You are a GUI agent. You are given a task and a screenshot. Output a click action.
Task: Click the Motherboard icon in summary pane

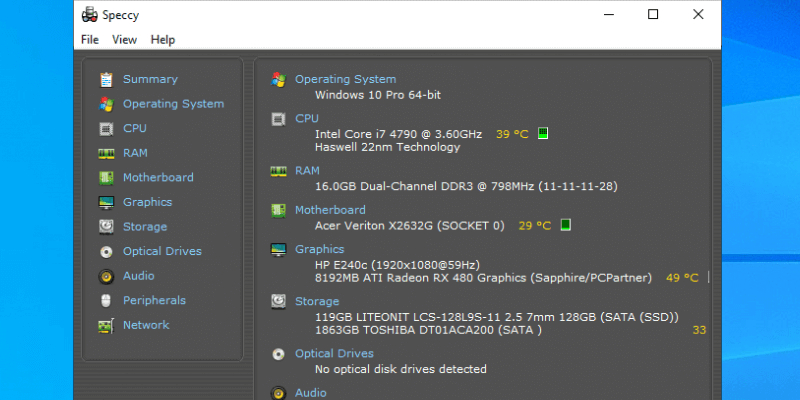[x=279, y=210]
